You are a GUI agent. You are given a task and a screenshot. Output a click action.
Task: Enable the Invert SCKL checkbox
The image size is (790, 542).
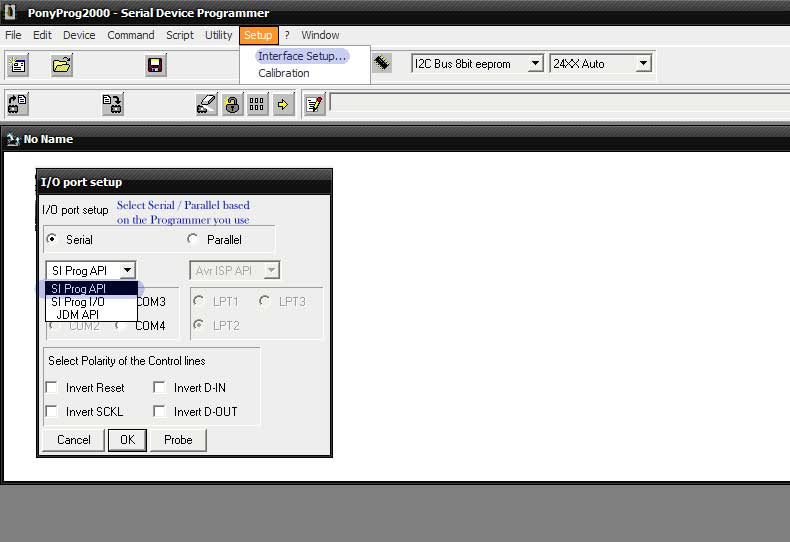pyautogui.click(x=51, y=411)
